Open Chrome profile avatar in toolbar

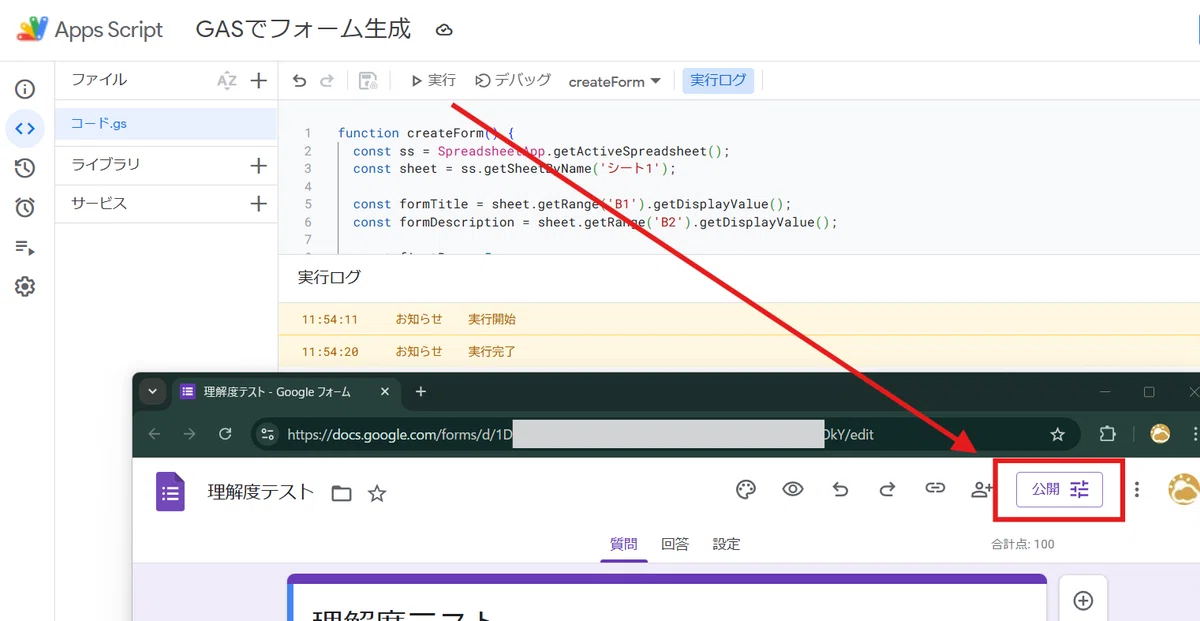coord(1161,434)
